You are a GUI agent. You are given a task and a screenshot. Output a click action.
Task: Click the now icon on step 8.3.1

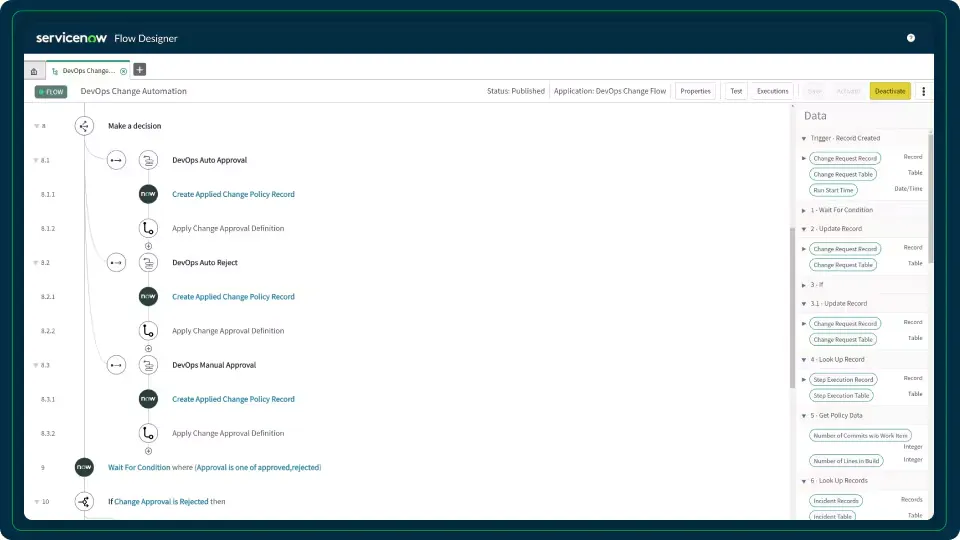point(148,399)
